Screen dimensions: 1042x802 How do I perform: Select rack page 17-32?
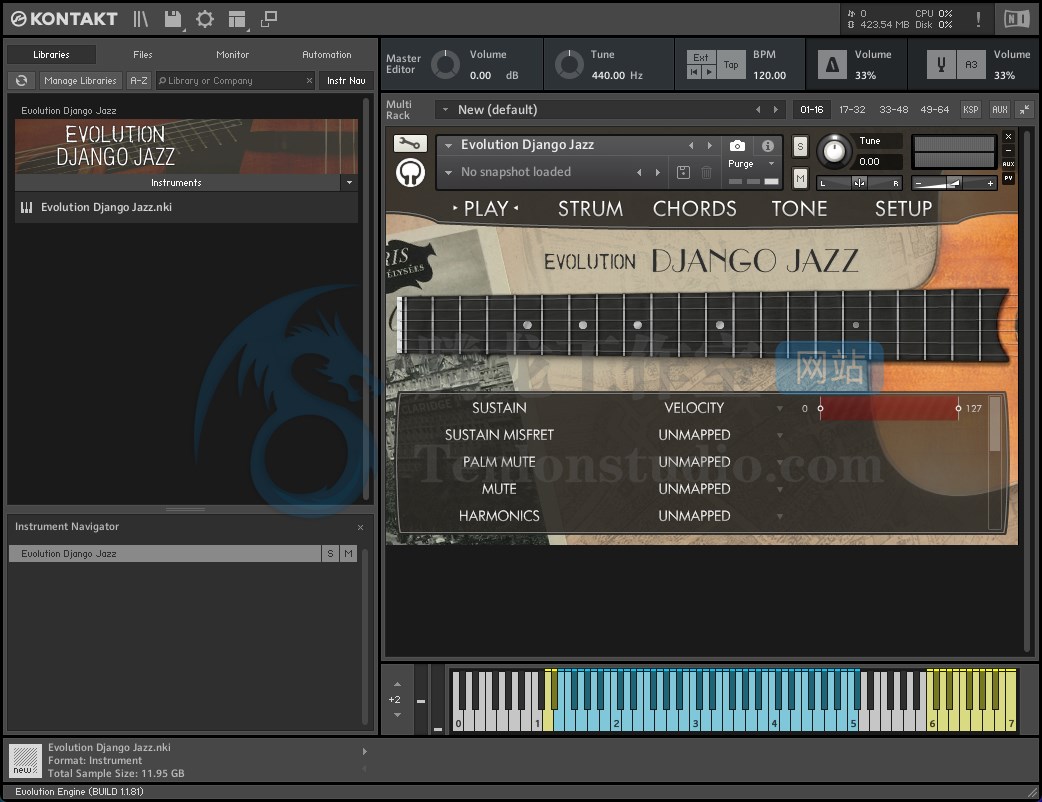tap(852, 110)
